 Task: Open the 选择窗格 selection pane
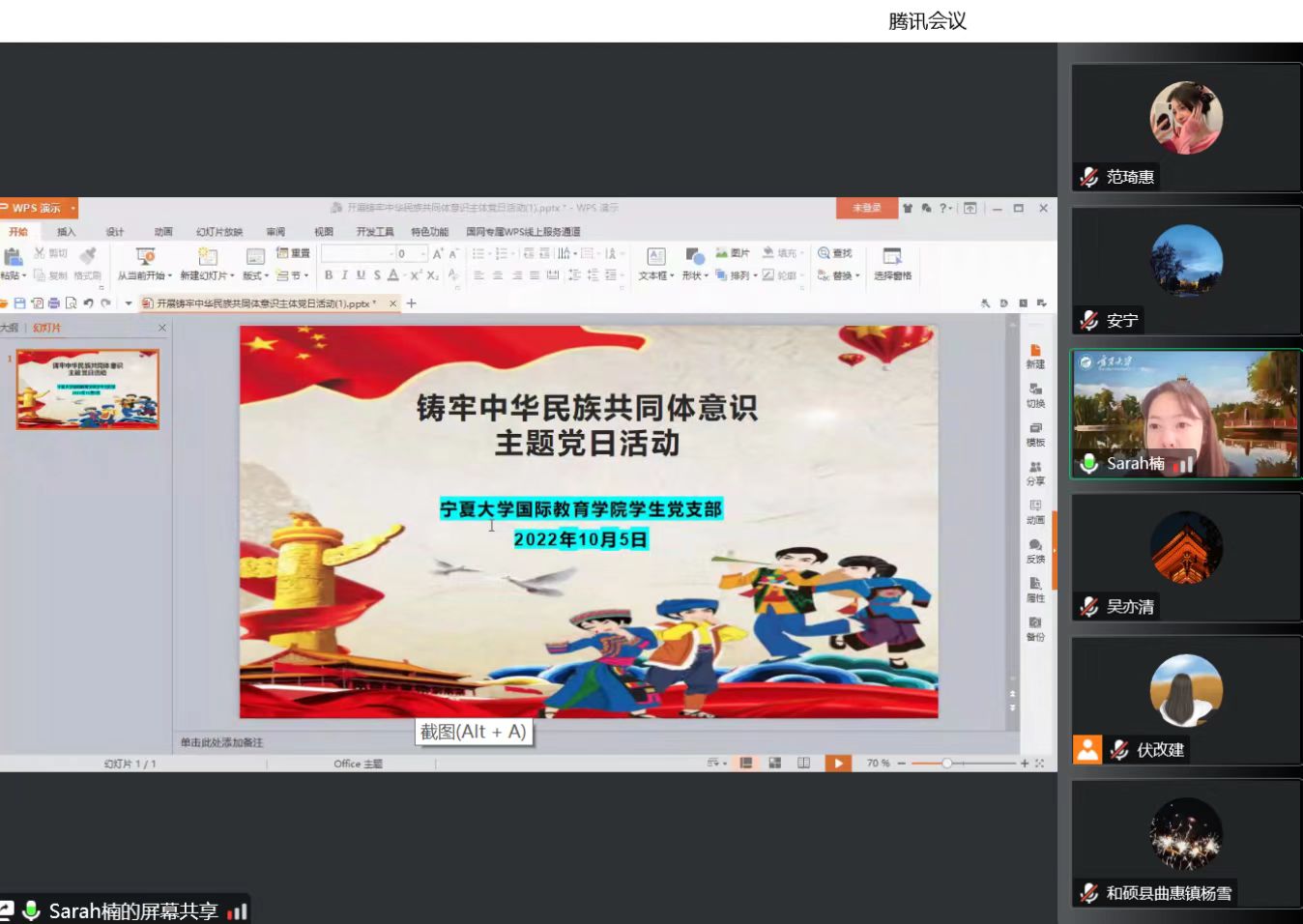(x=892, y=256)
